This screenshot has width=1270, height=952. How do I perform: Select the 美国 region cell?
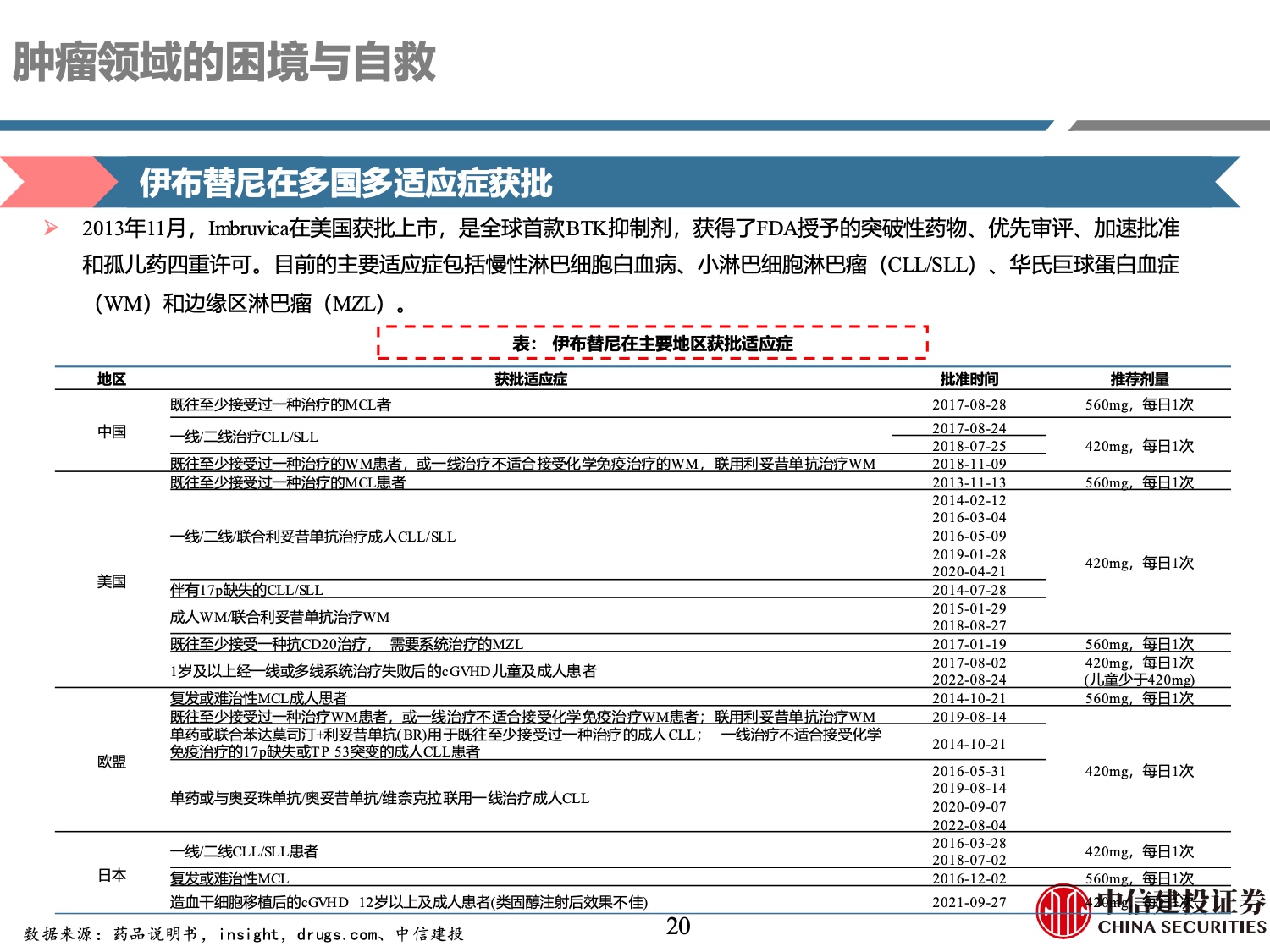pos(111,581)
